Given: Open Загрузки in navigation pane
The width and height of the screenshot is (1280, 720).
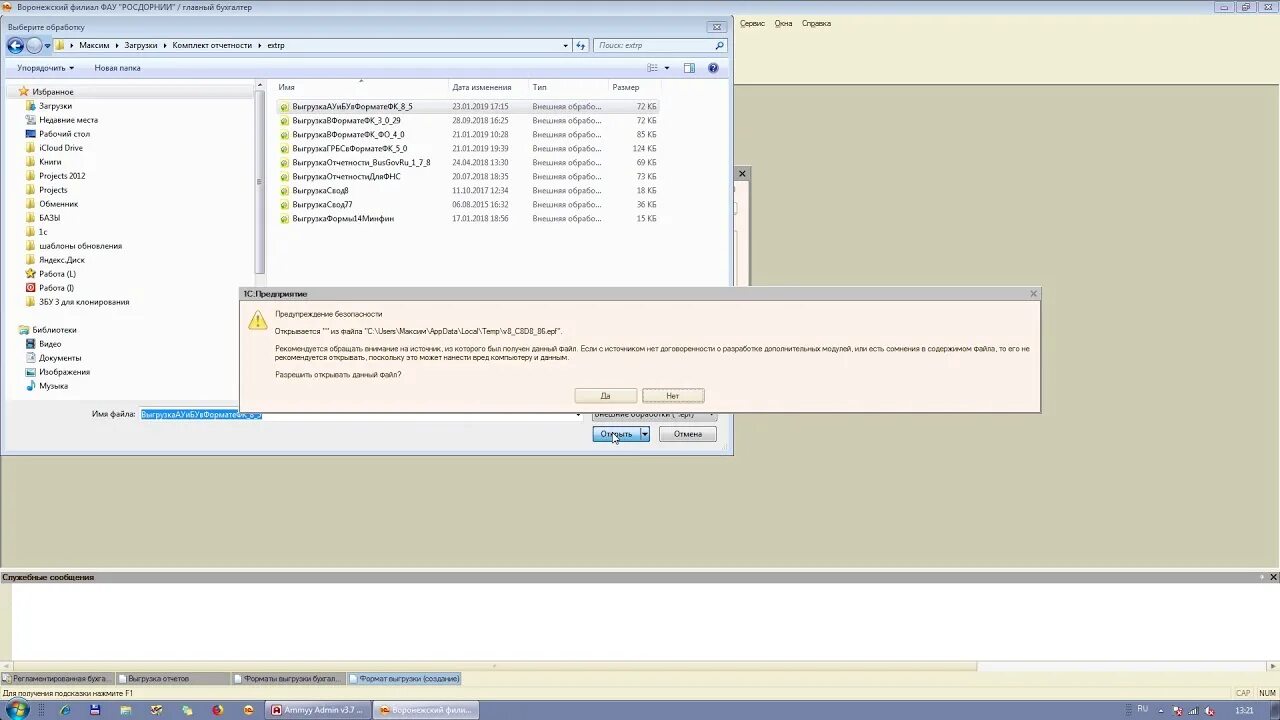Looking at the screenshot, I should pyautogui.click(x=55, y=106).
